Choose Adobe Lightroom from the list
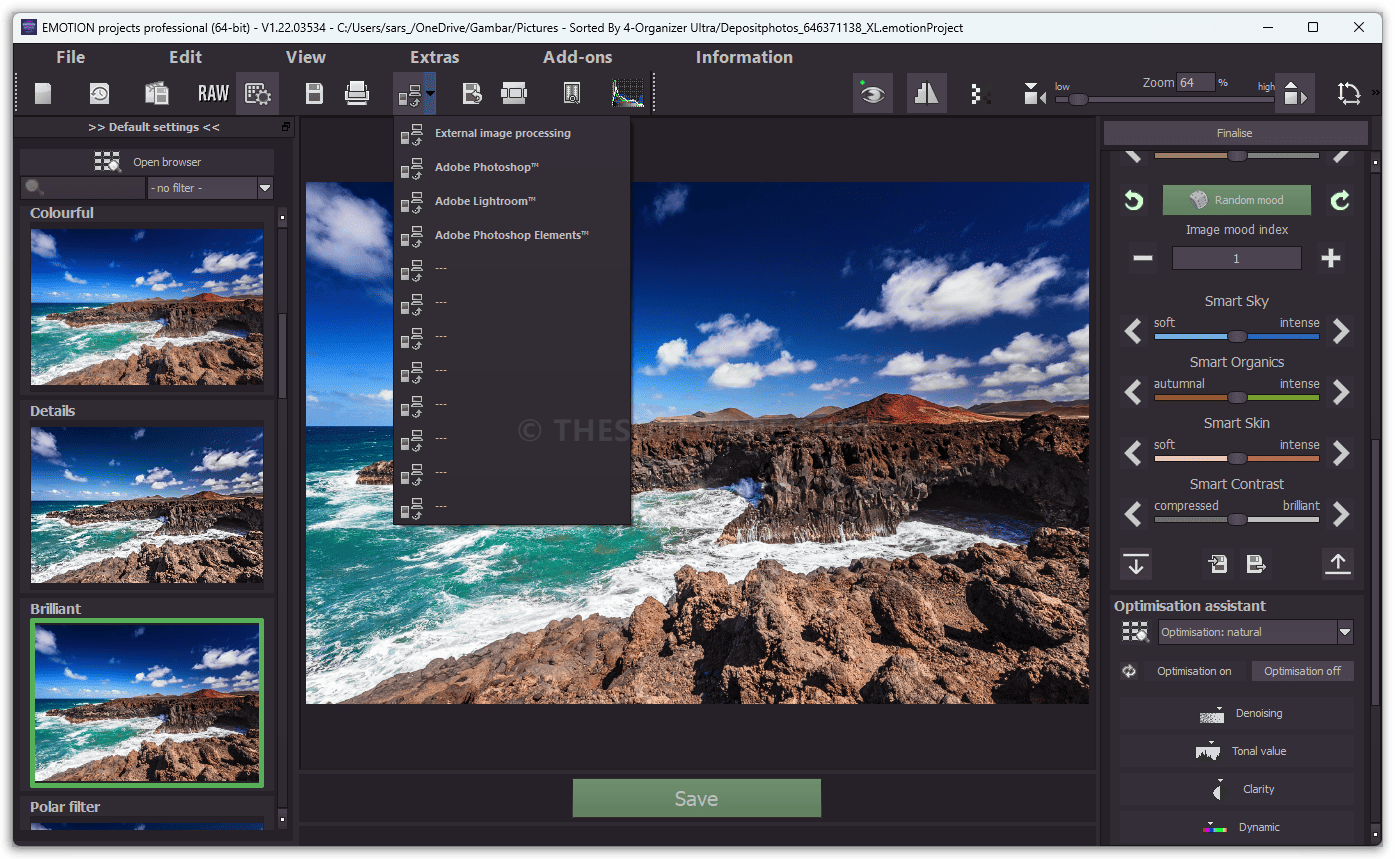The width and height of the screenshot is (1395, 859). pos(512,201)
